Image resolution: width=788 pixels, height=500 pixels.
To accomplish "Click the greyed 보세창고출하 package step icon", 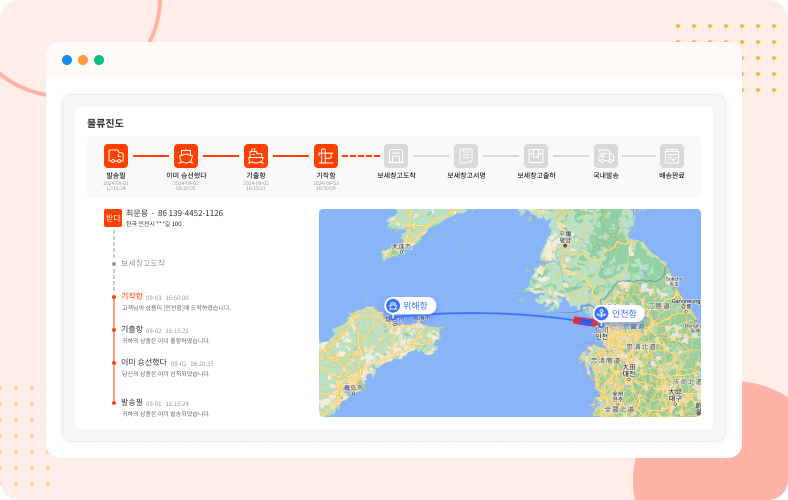I will tap(536, 156).
